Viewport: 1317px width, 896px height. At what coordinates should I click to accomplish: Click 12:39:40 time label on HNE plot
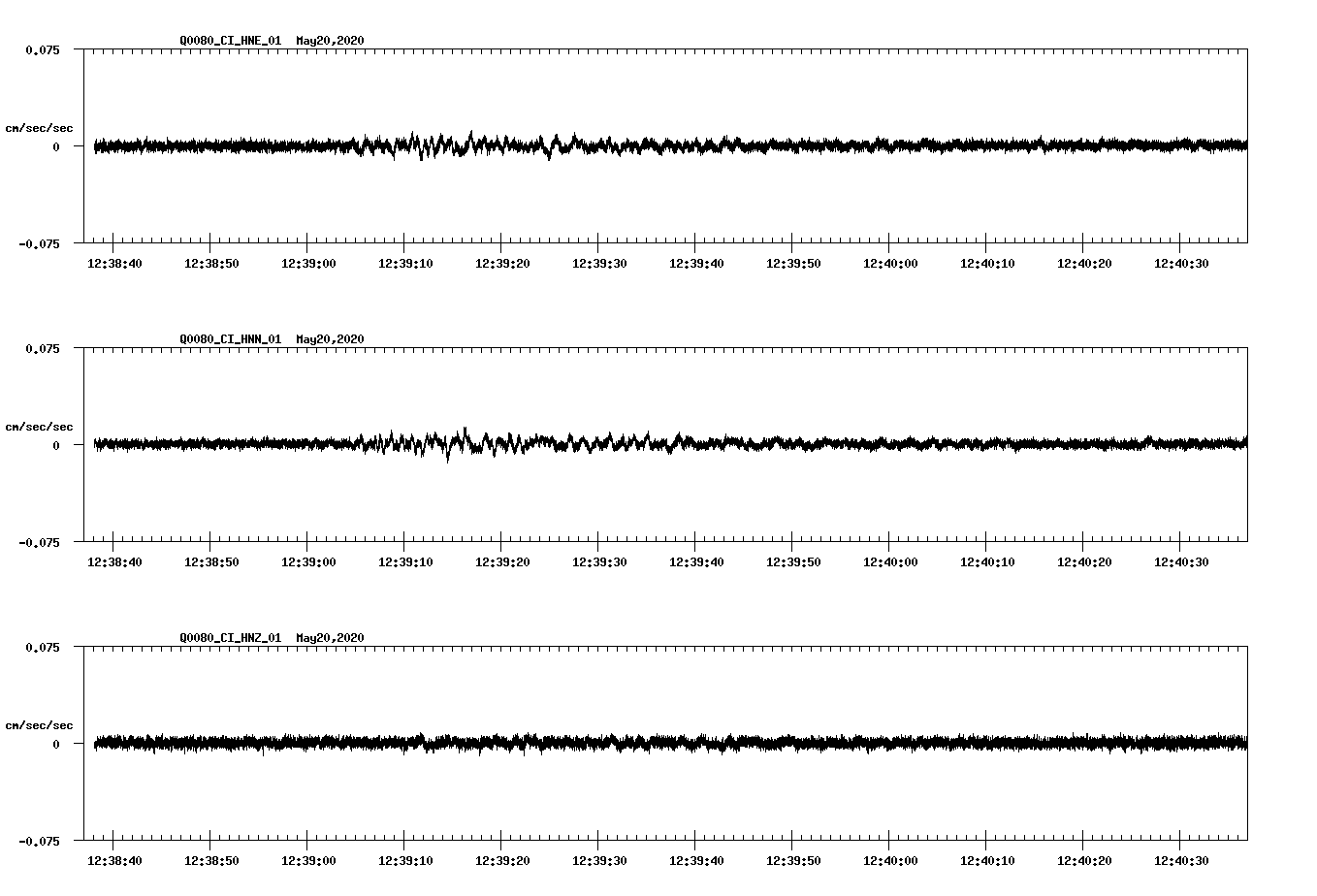(x=696, y=264)
